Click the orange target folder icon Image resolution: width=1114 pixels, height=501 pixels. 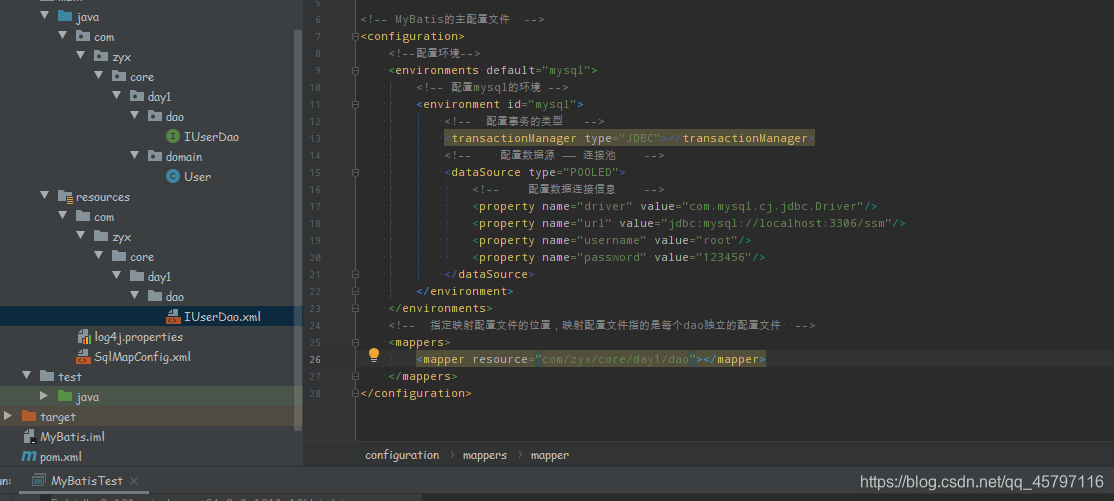click(29, 416)
